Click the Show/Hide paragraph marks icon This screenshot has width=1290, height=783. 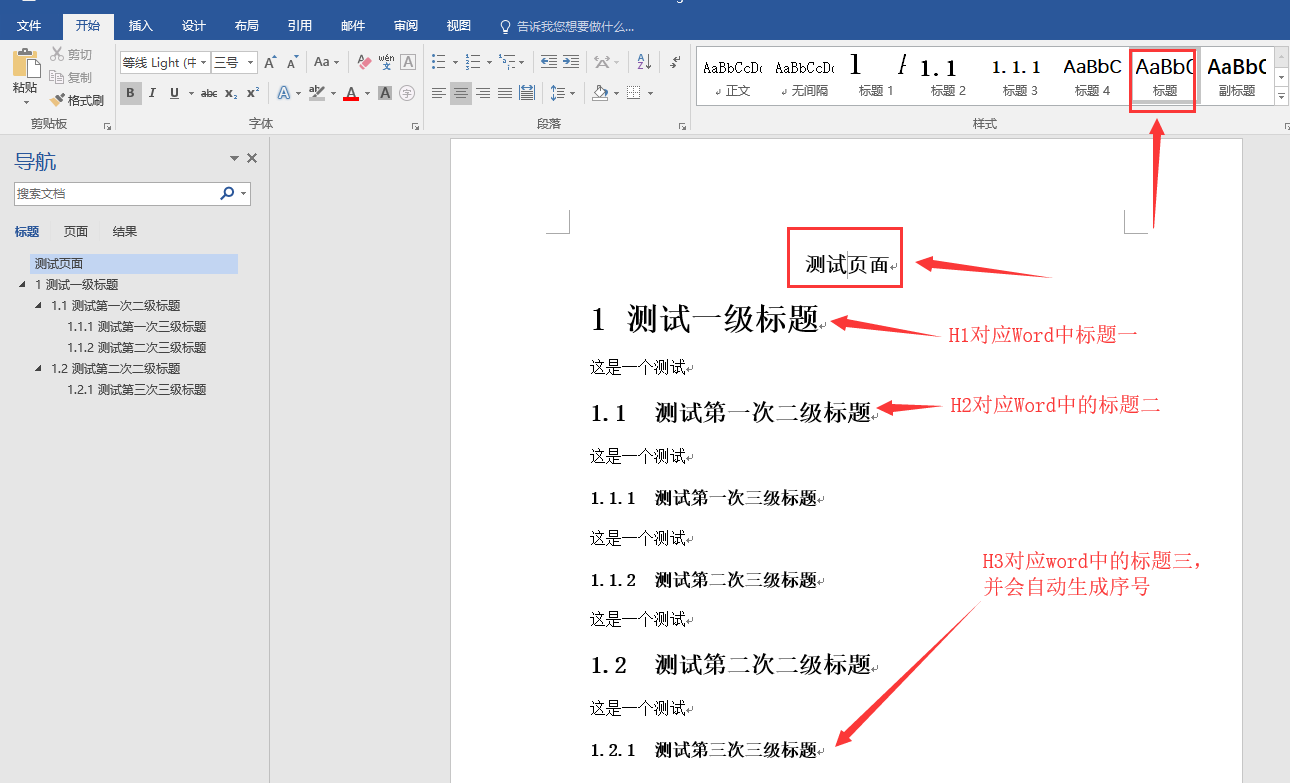[x=674, y=62]
